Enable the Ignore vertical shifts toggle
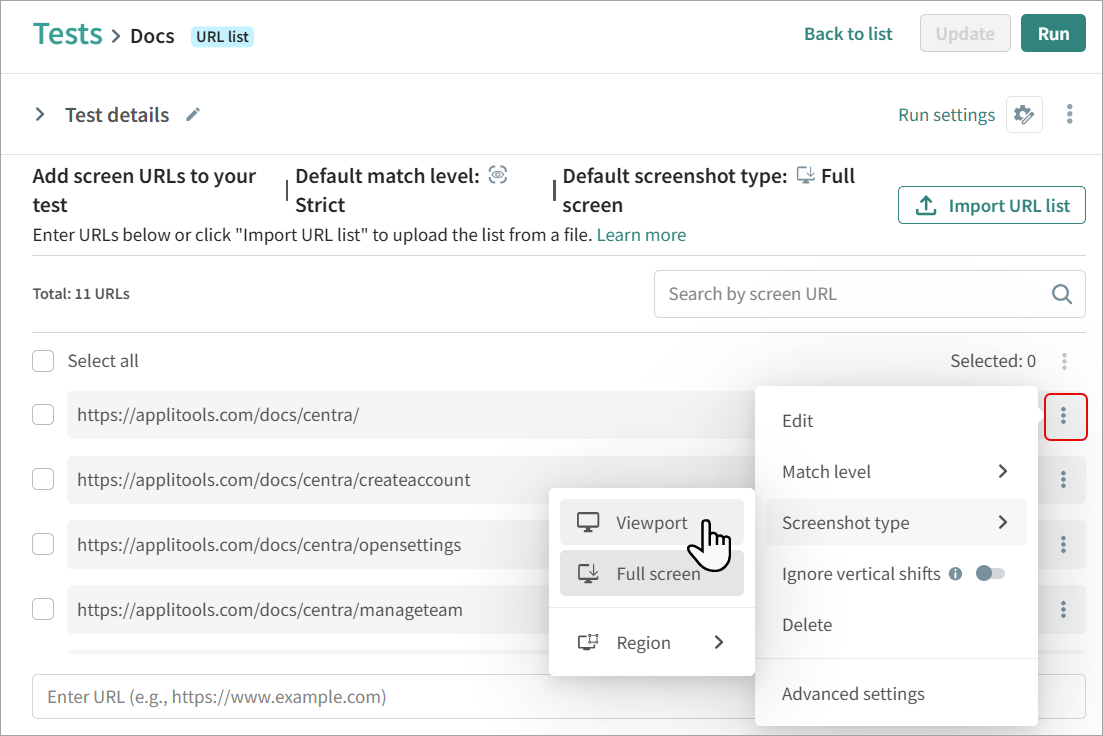 point(990,573)
